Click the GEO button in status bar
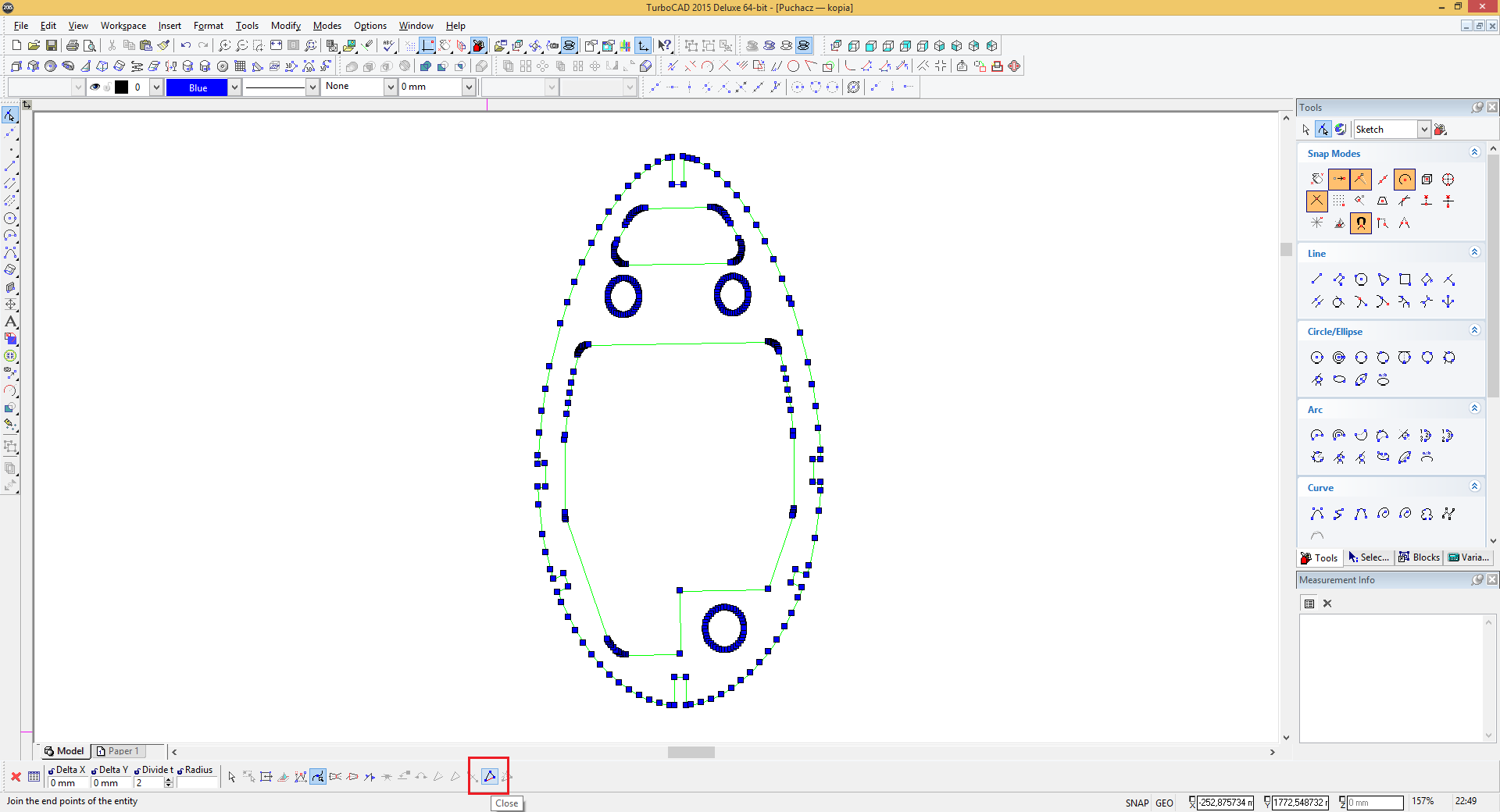 1164,803
